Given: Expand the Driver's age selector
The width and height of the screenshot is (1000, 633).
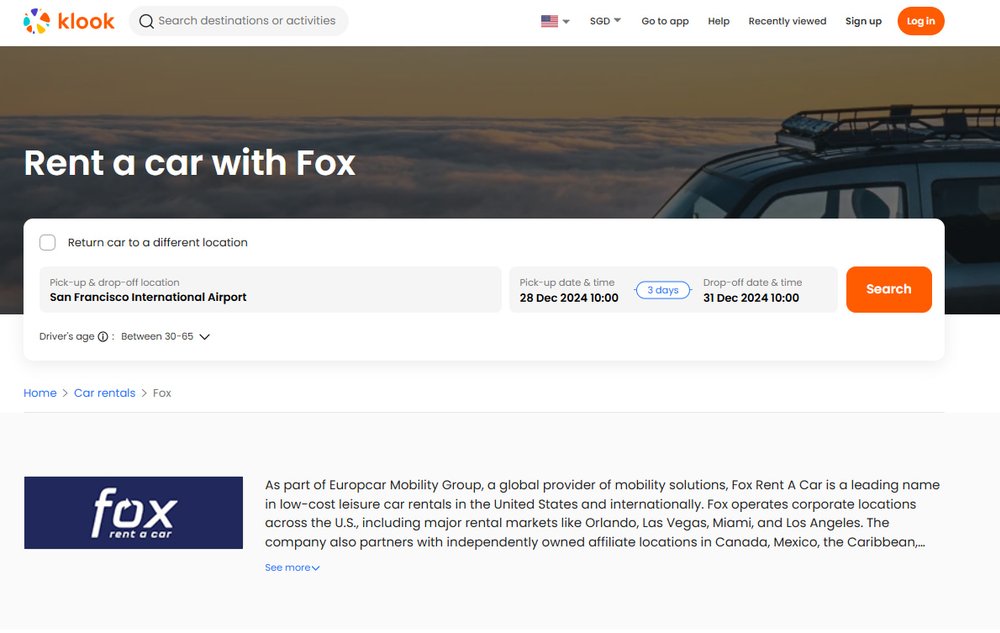Looking at the screenshot, I should pos(163,336).
